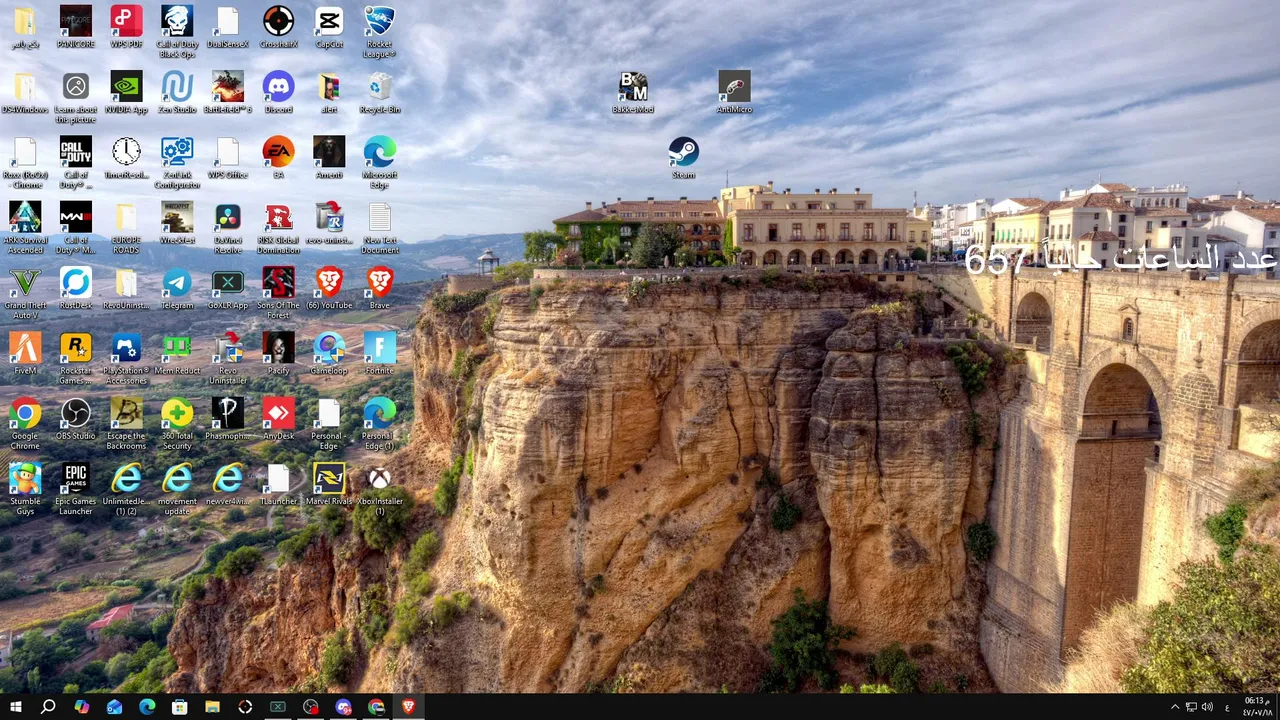The image size is (1280, 720).
Task: Select the Marvel Rivals desktop icon
Action: [x=329, y=483]
